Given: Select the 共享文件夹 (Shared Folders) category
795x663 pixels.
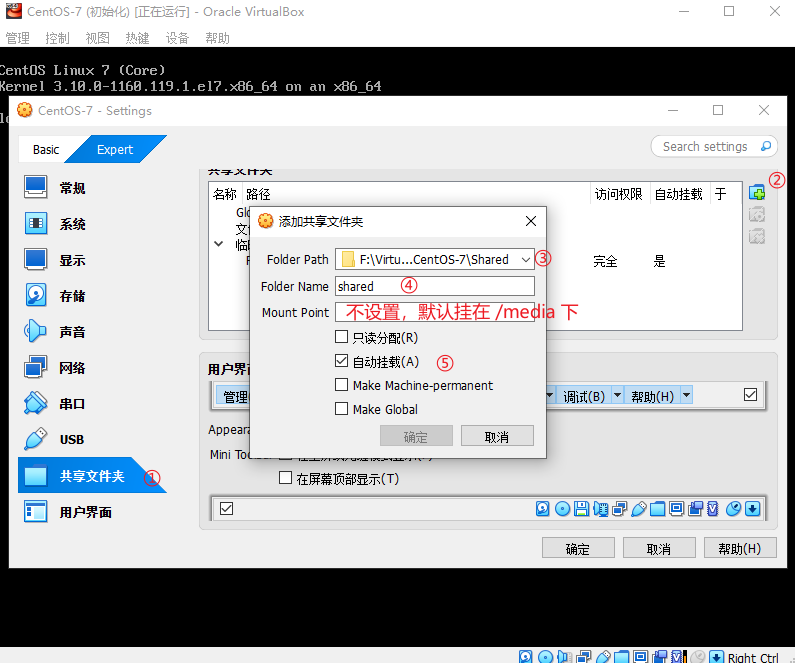Looking at the screenshot, I should 91,475.
